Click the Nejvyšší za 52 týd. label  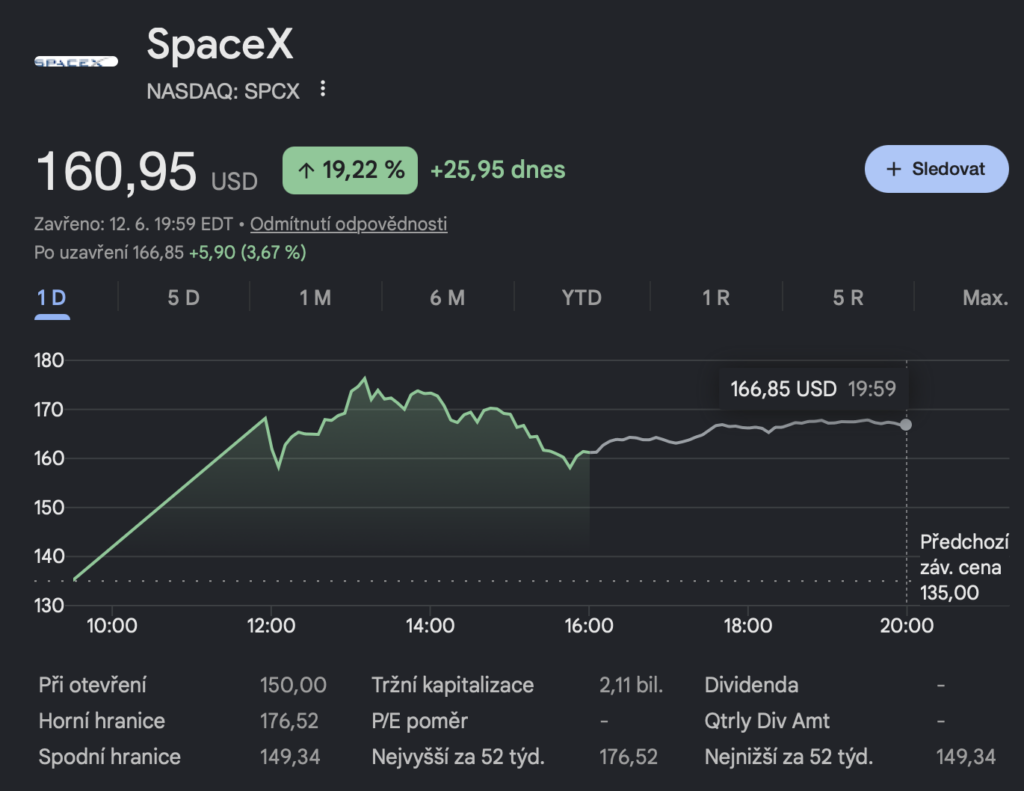point(458,757)
